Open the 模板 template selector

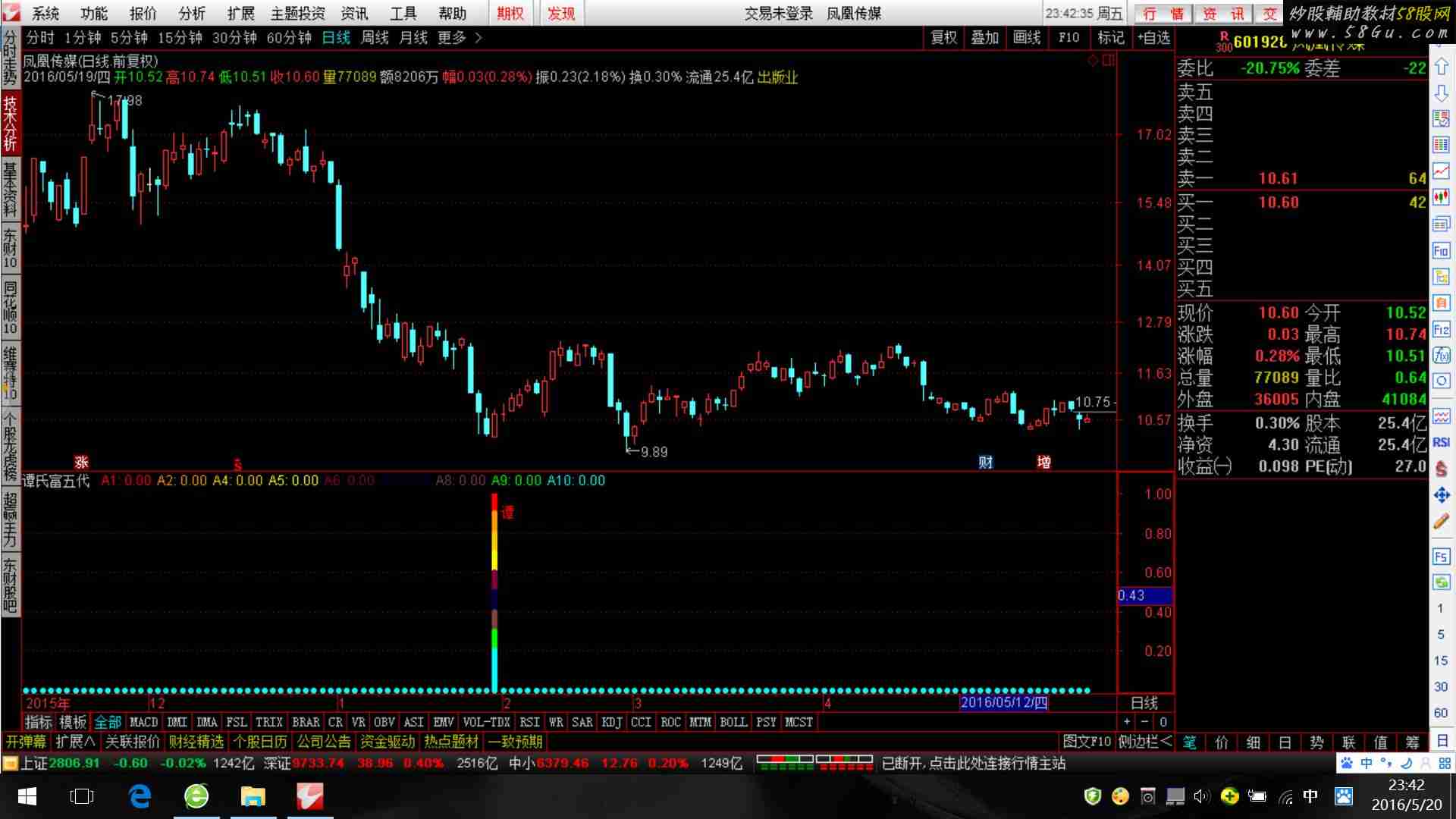[73, 722]
